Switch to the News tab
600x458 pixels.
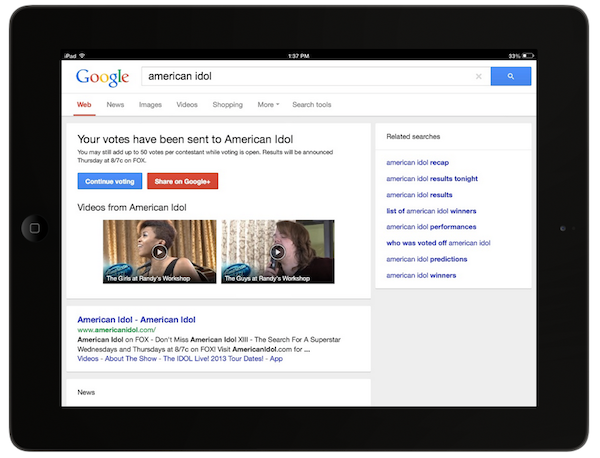(x=115, y=104)
